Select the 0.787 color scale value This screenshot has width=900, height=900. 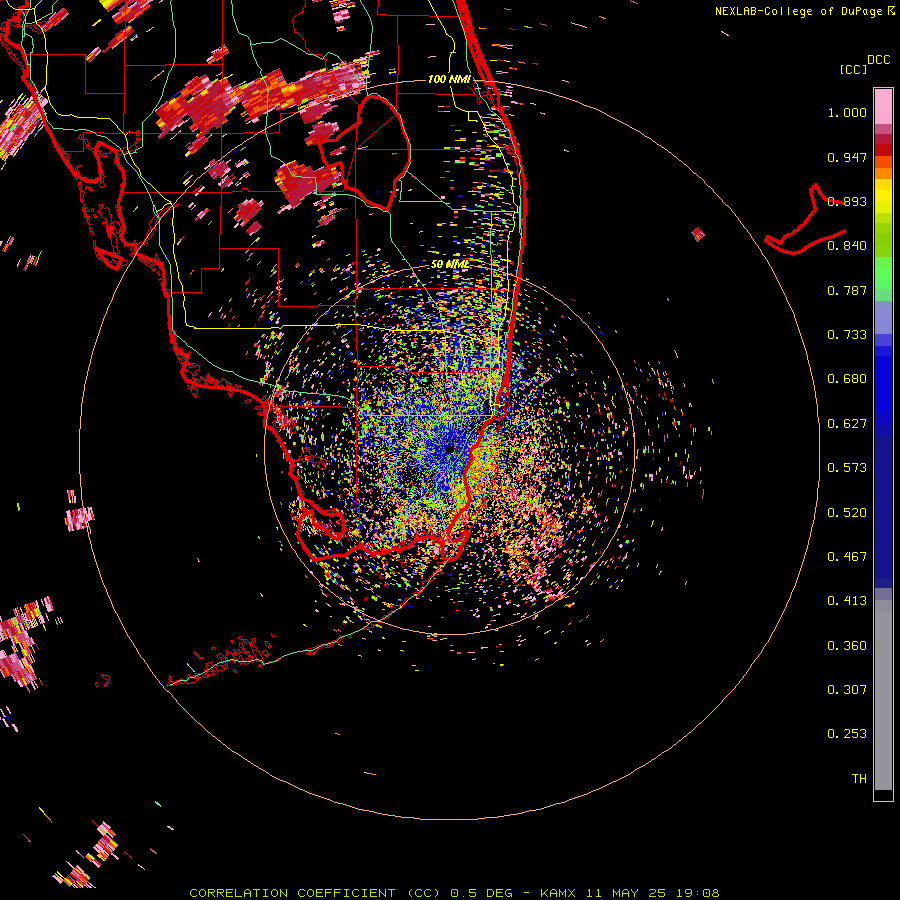pyautogui.click(x=847, y=290)
